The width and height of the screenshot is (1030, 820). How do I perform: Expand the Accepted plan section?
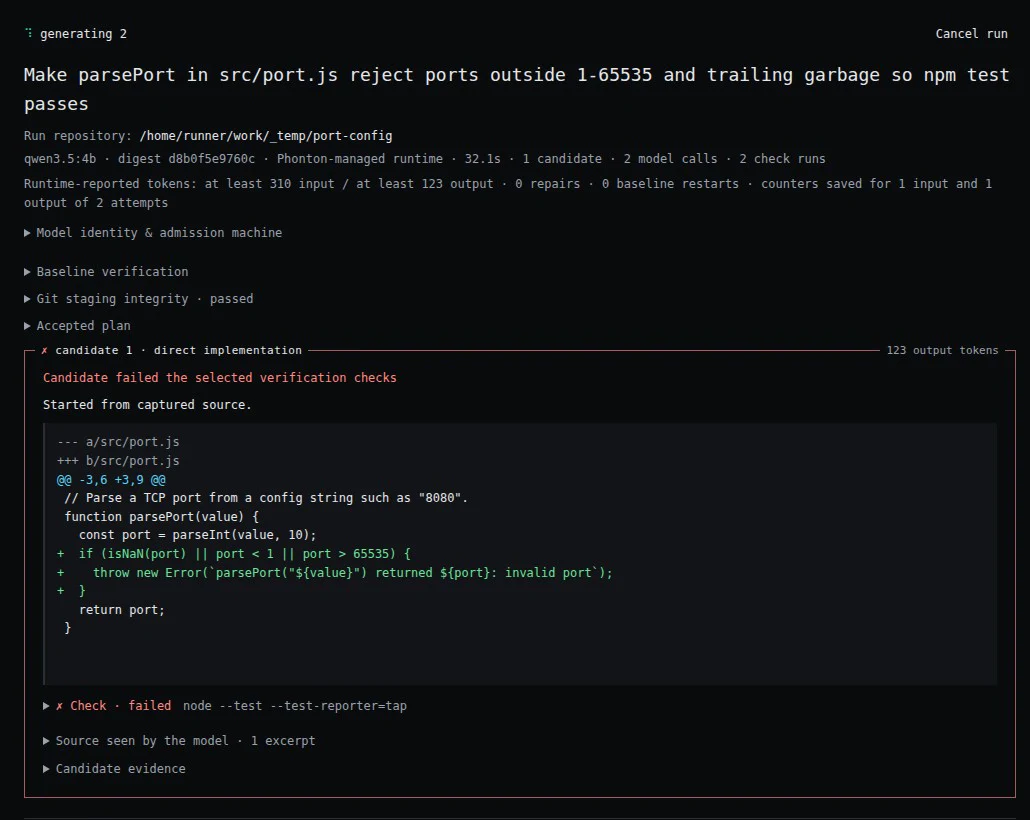(78, 325)
